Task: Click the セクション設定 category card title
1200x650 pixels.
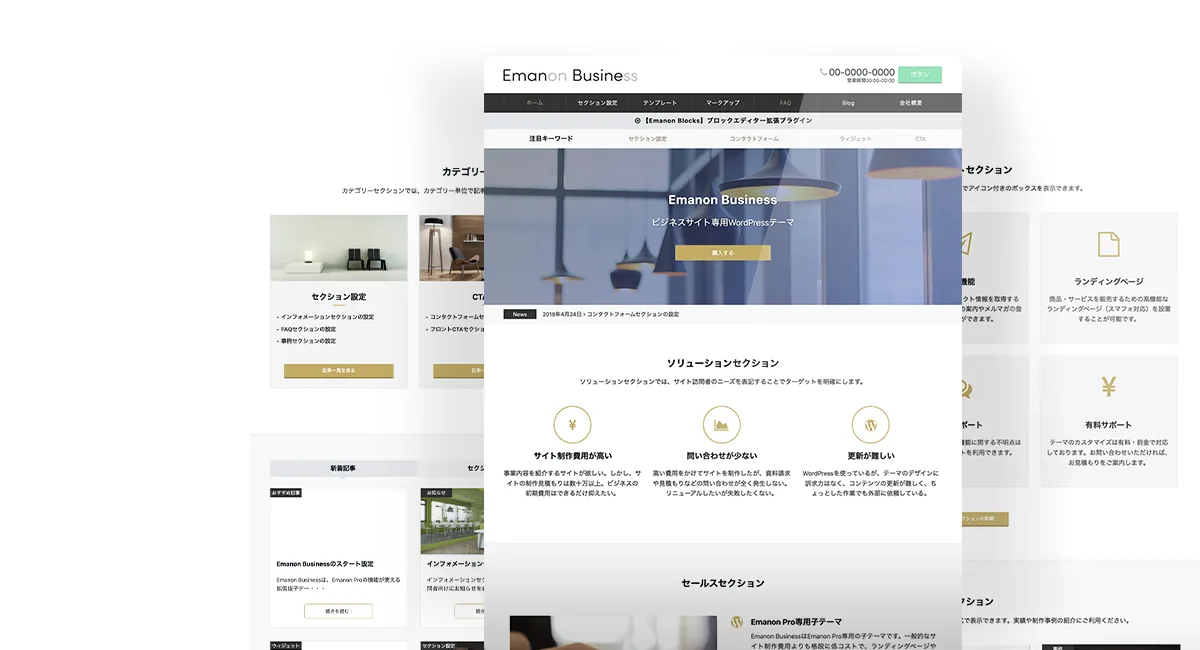Action: tap(339, 297)
